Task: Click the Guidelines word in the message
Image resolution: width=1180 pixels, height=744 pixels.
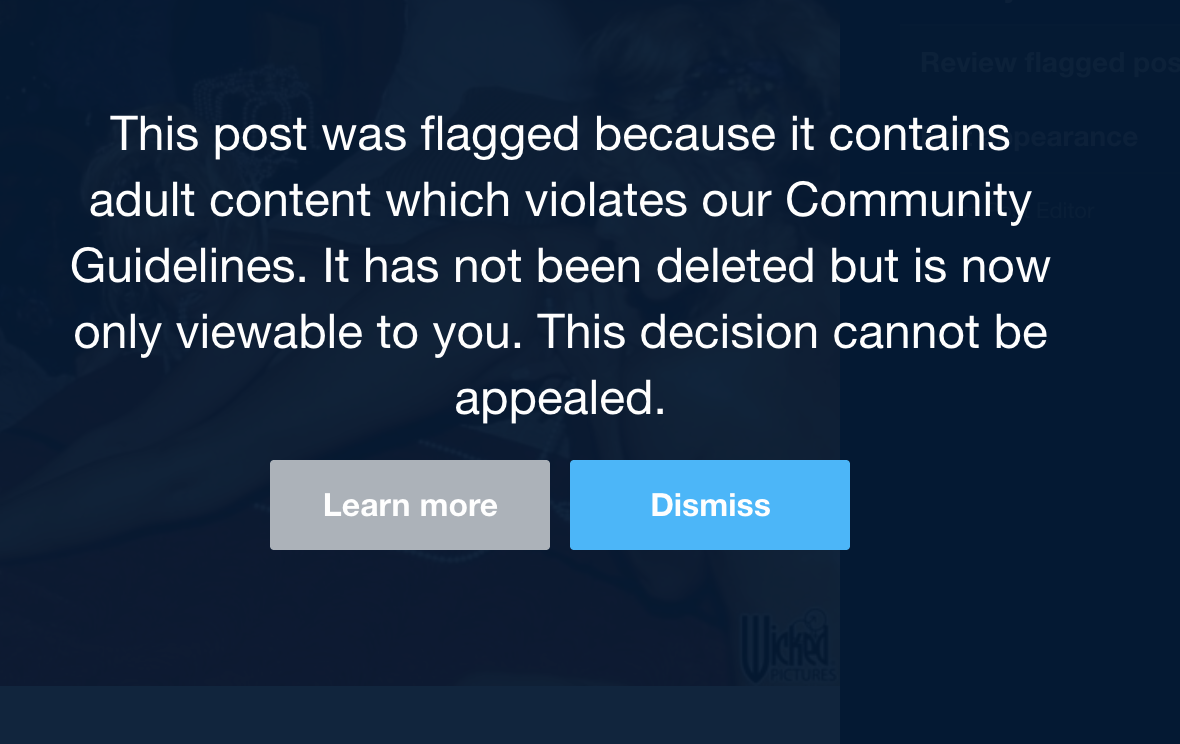Action: tap(189, 266)
